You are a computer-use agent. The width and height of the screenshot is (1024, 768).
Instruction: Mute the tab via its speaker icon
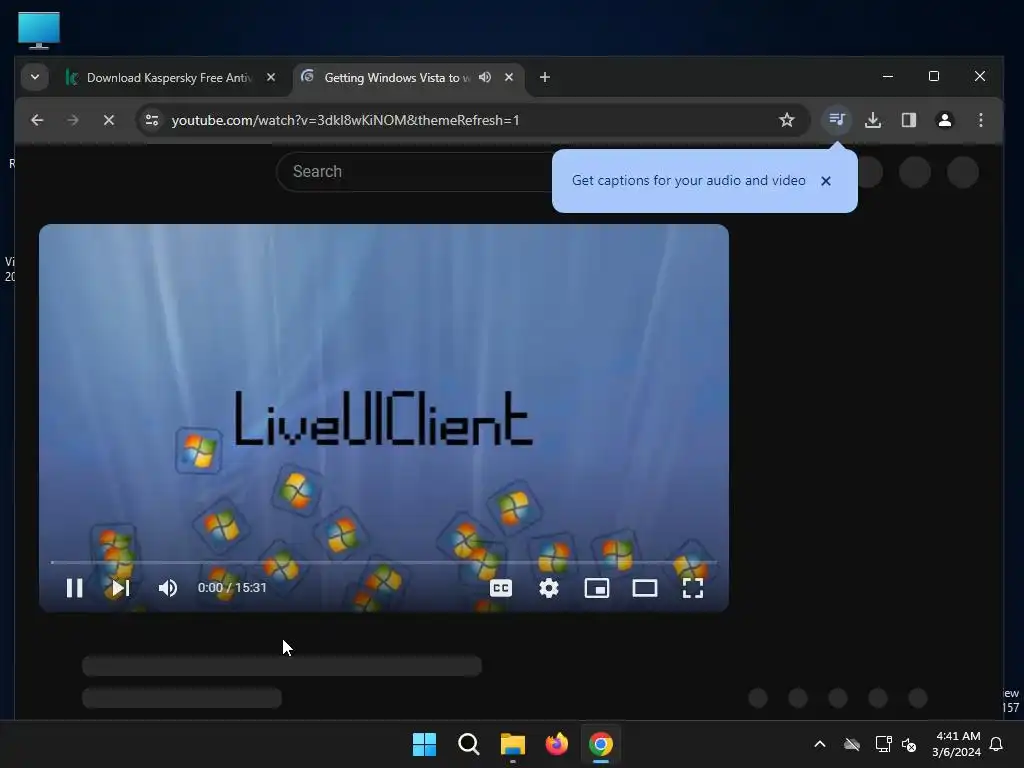point(485,78)
